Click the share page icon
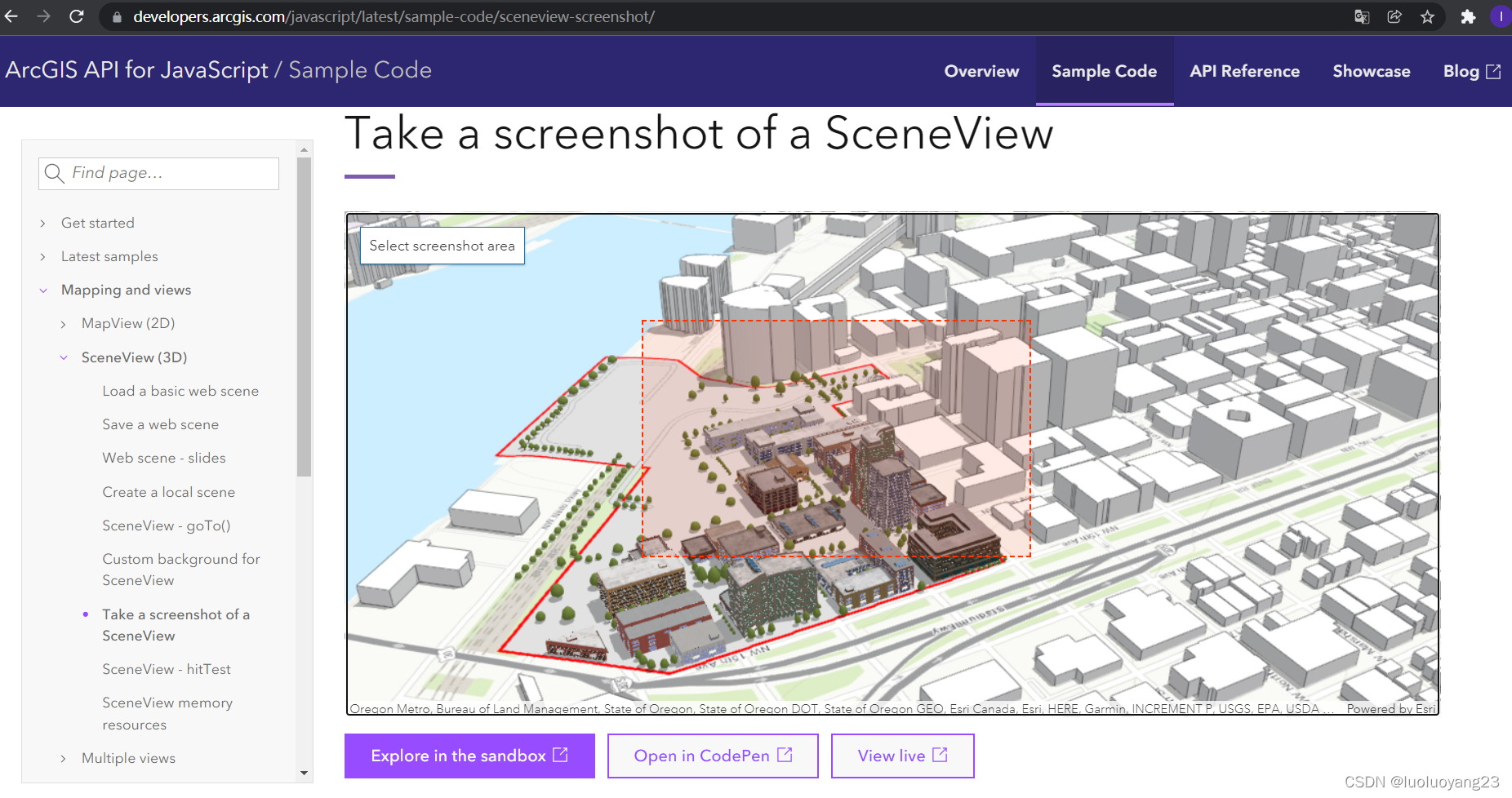This screenshot has height=798, width=1512. (x=1394, y=16)
